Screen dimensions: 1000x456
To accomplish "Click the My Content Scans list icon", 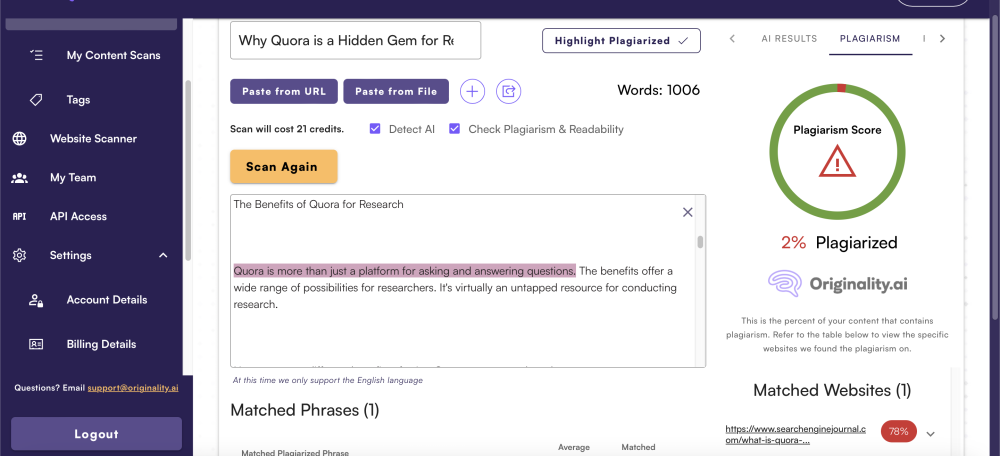I will [36, 55].
